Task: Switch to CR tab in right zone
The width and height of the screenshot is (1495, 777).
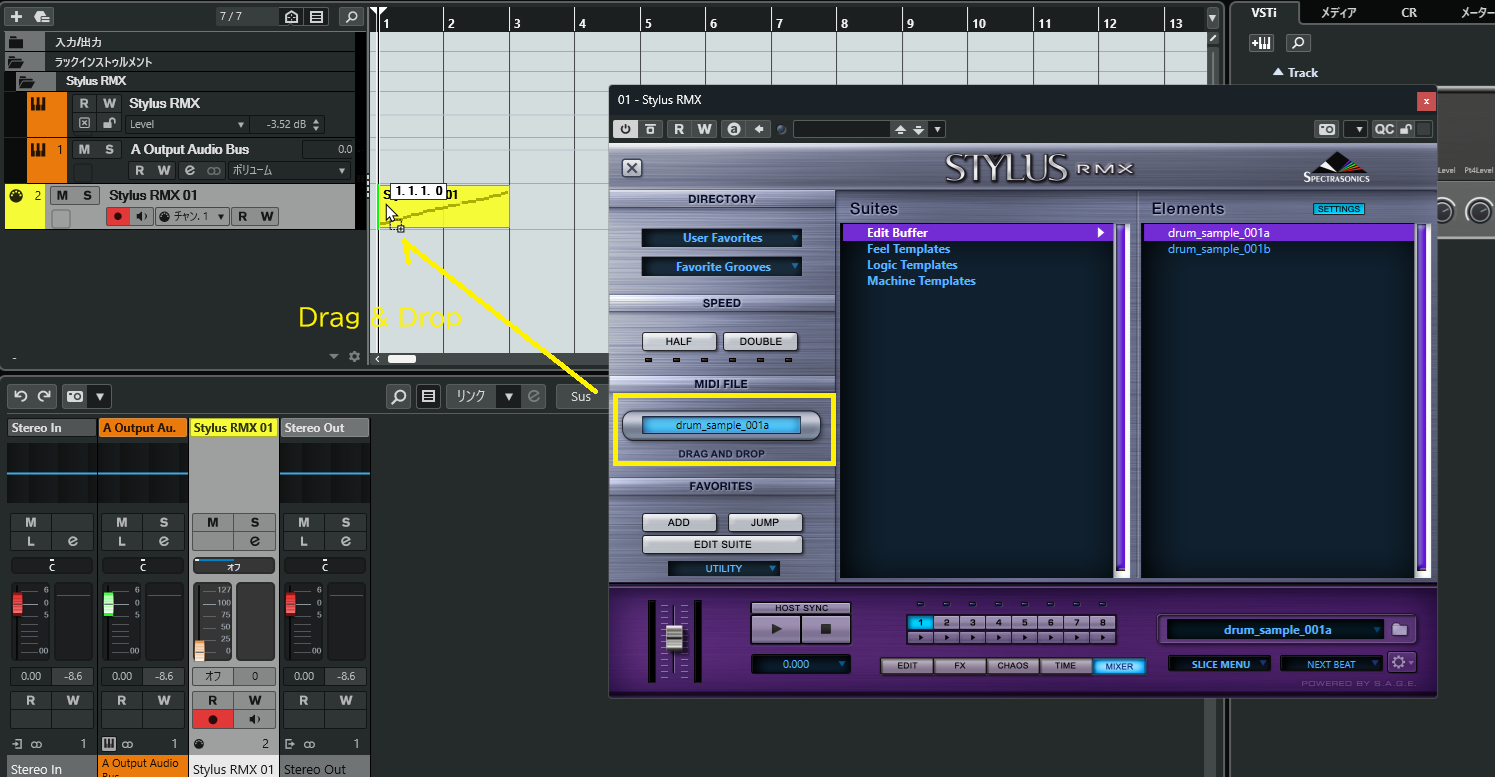Action: (x=1409, y=12)
